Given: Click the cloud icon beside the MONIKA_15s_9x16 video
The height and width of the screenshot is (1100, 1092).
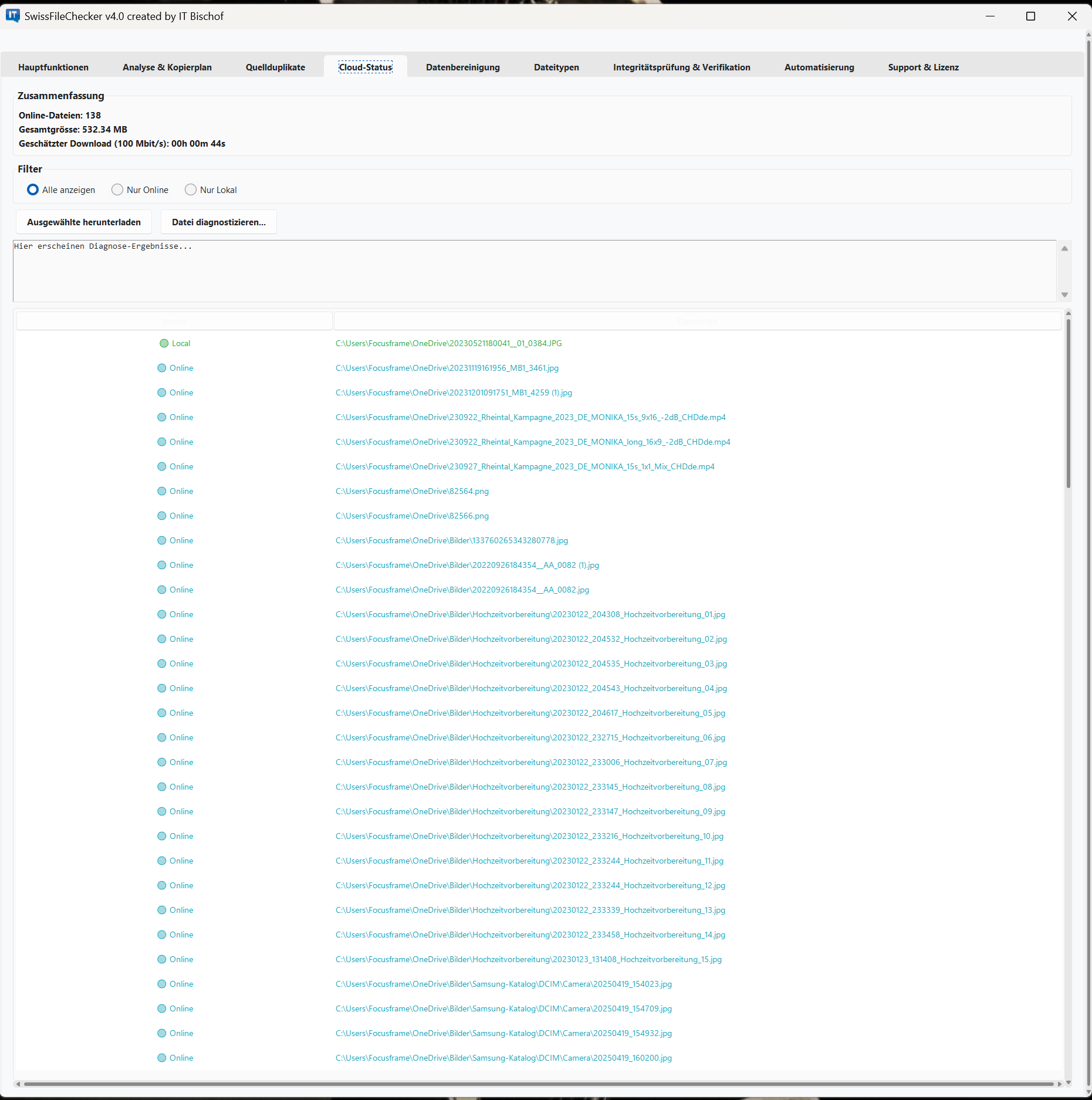Looking at the screenshot, I should pyautogui.click(x=162, y=417).
